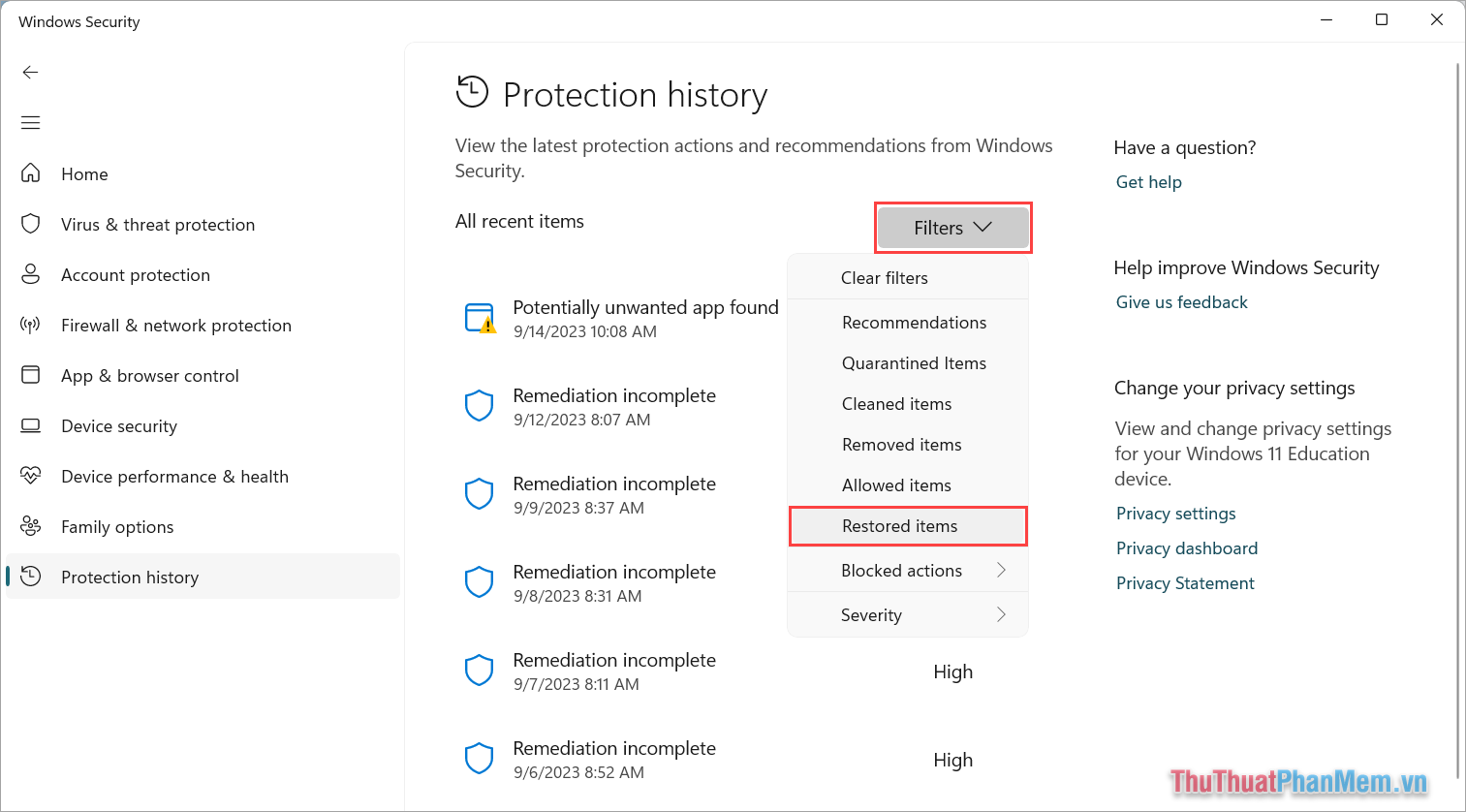Select the Quarantined Items filter

pos(913,362)
